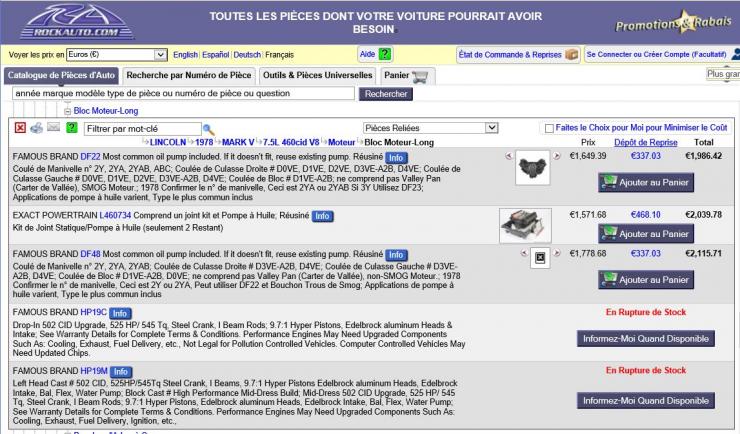Click the Bloc Moteur-Long tree link
This screenshot has height=434, width=740.
(106, 111)
